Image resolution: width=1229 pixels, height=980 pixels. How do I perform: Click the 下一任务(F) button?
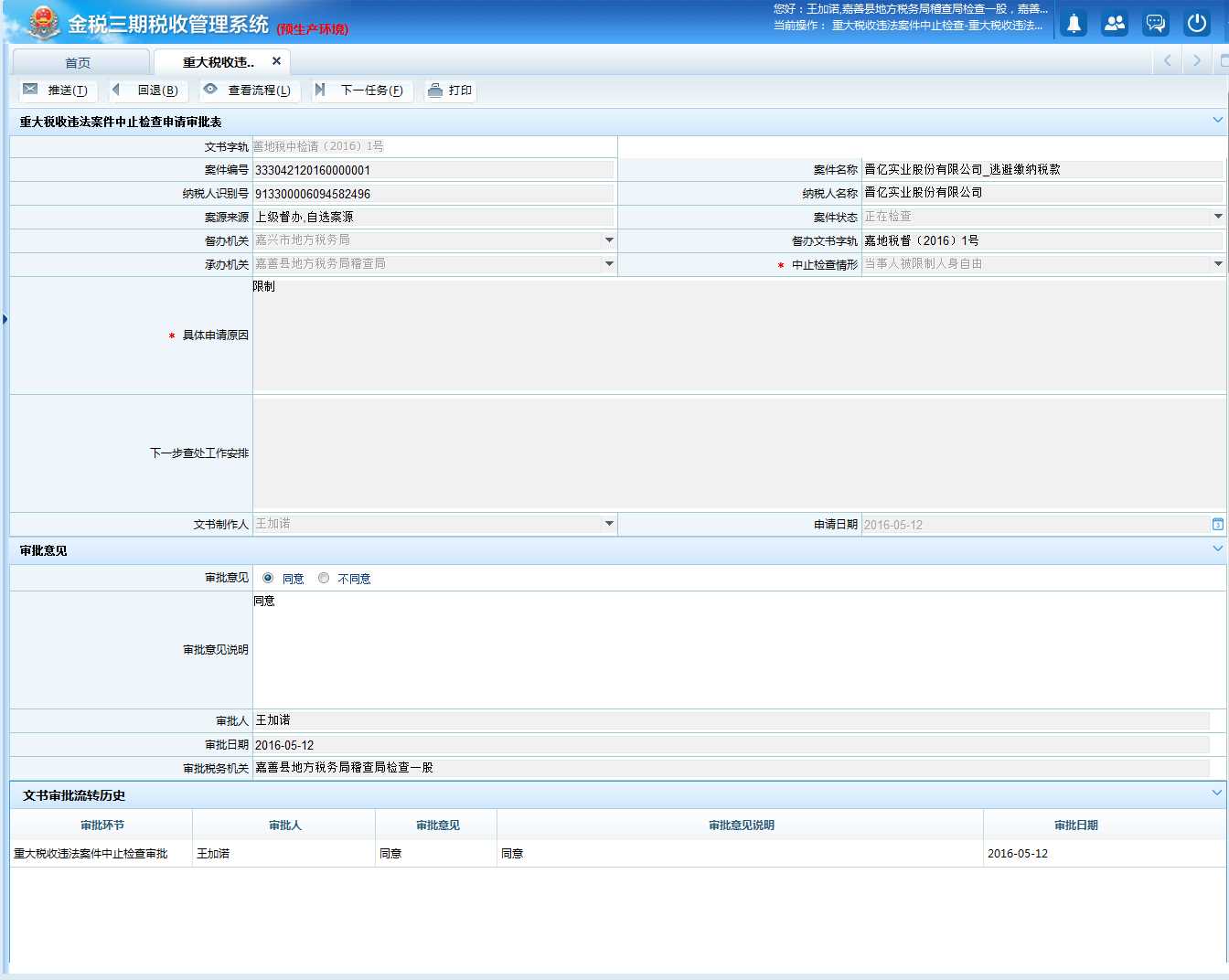(x=361, y=91)
